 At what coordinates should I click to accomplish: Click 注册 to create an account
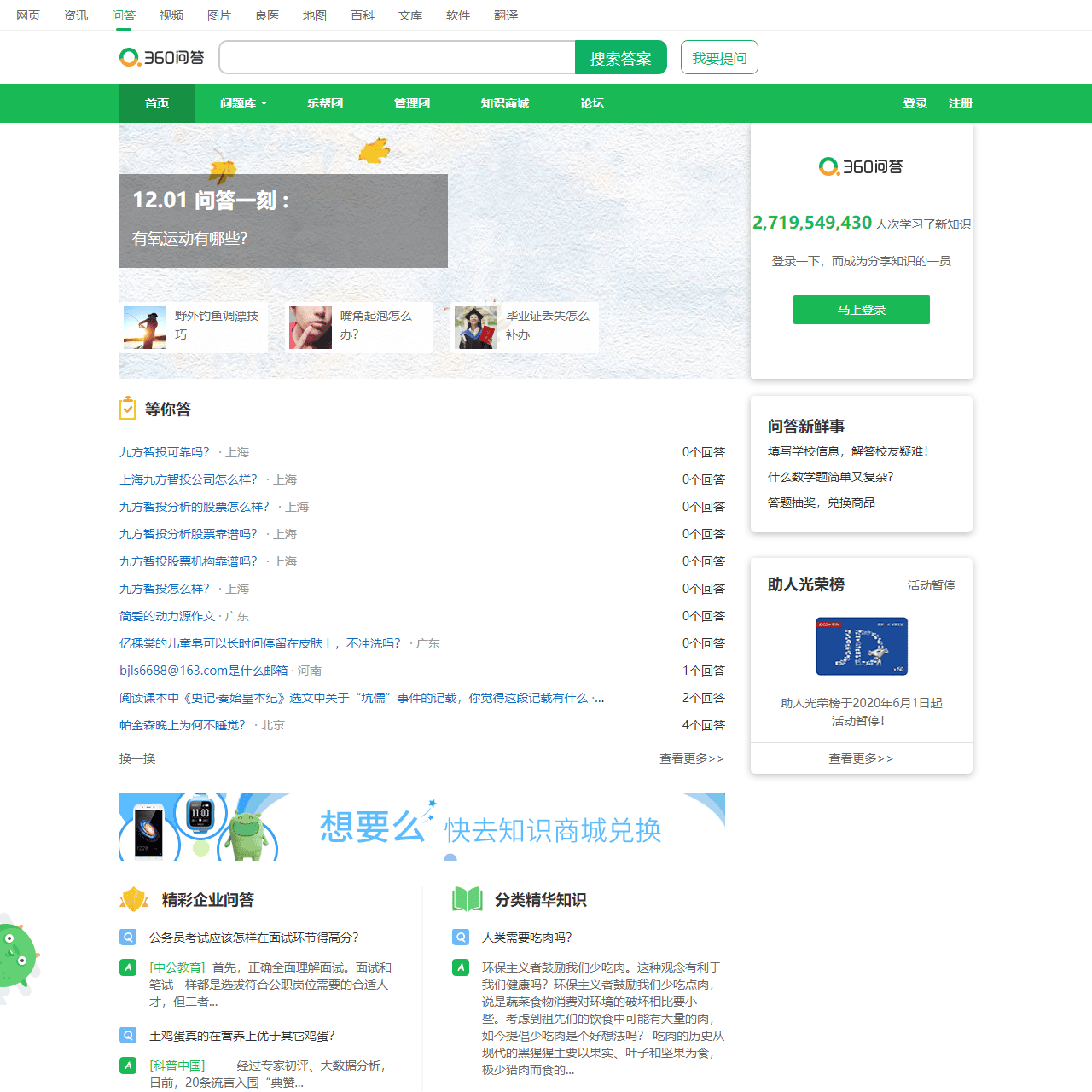click(x=959, y=103)
